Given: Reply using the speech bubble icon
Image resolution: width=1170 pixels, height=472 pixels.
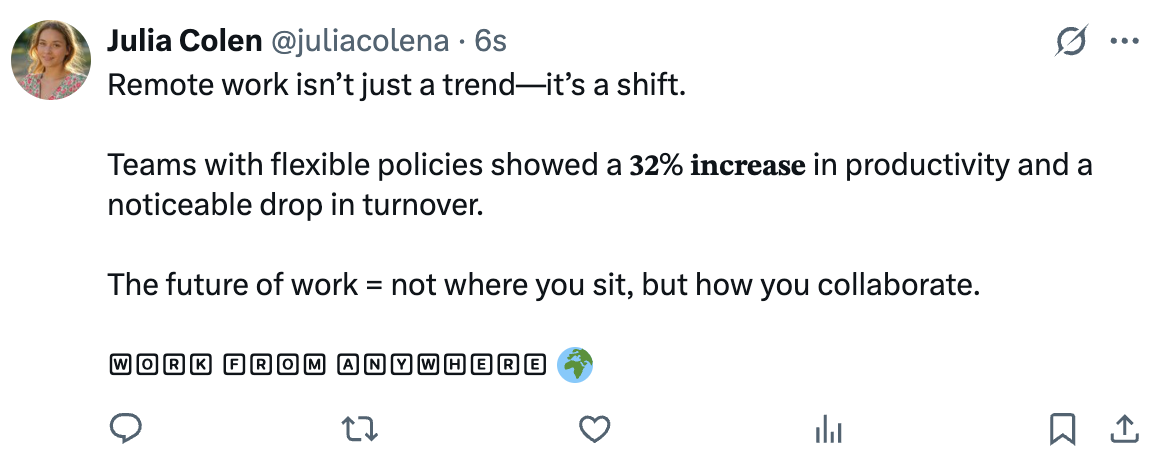Looking at the screenshot, I should (124, 429).
